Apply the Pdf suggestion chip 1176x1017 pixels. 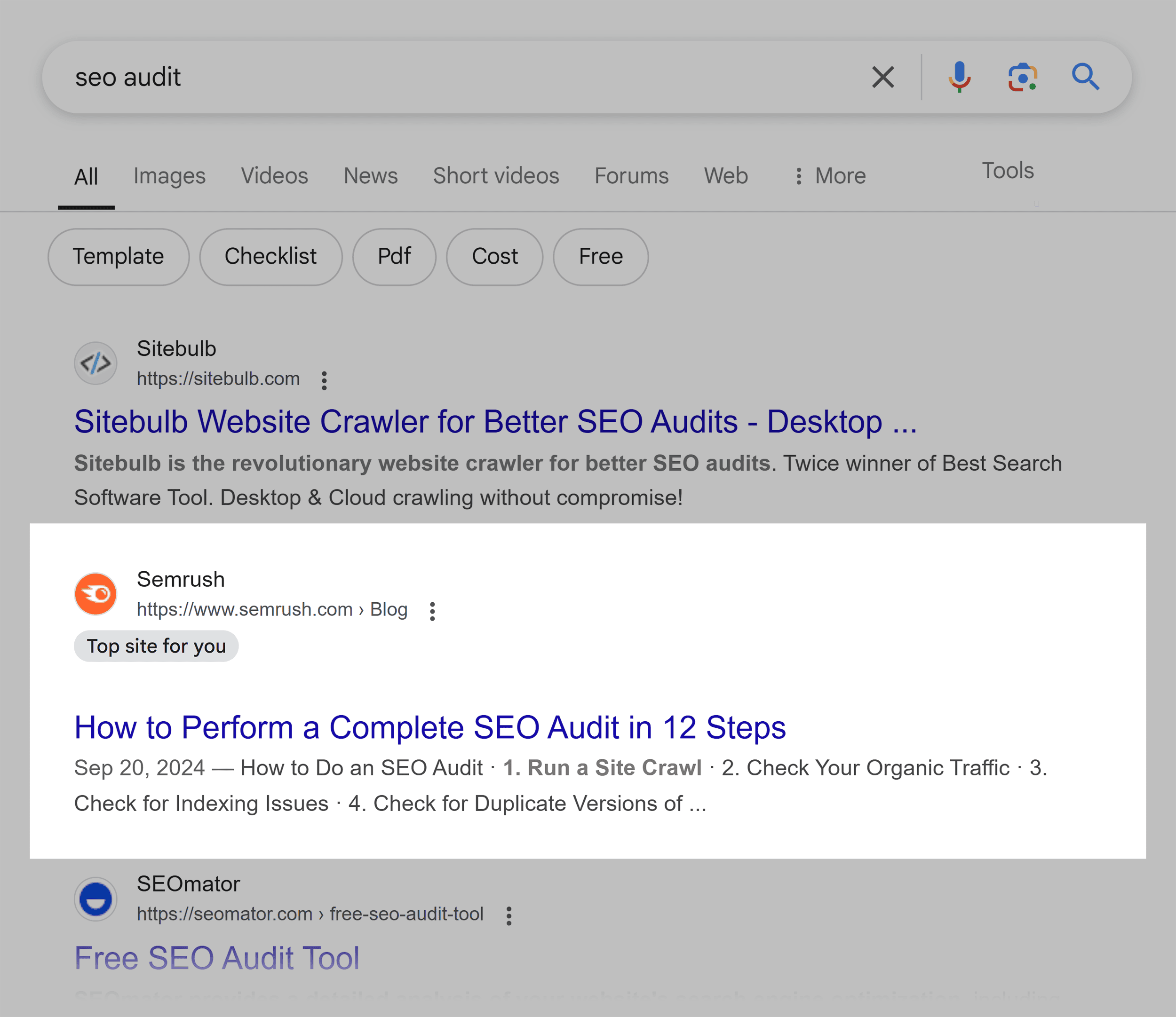(x=394, y=257)
